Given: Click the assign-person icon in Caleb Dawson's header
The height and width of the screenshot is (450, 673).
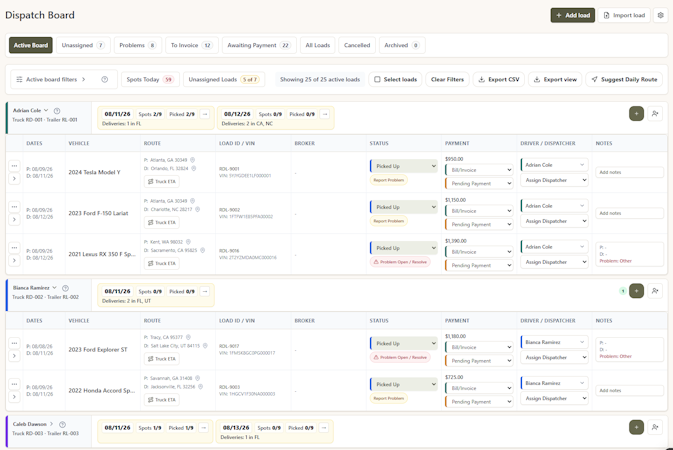Looking at the screenshot, I should [x=655, y=427].
